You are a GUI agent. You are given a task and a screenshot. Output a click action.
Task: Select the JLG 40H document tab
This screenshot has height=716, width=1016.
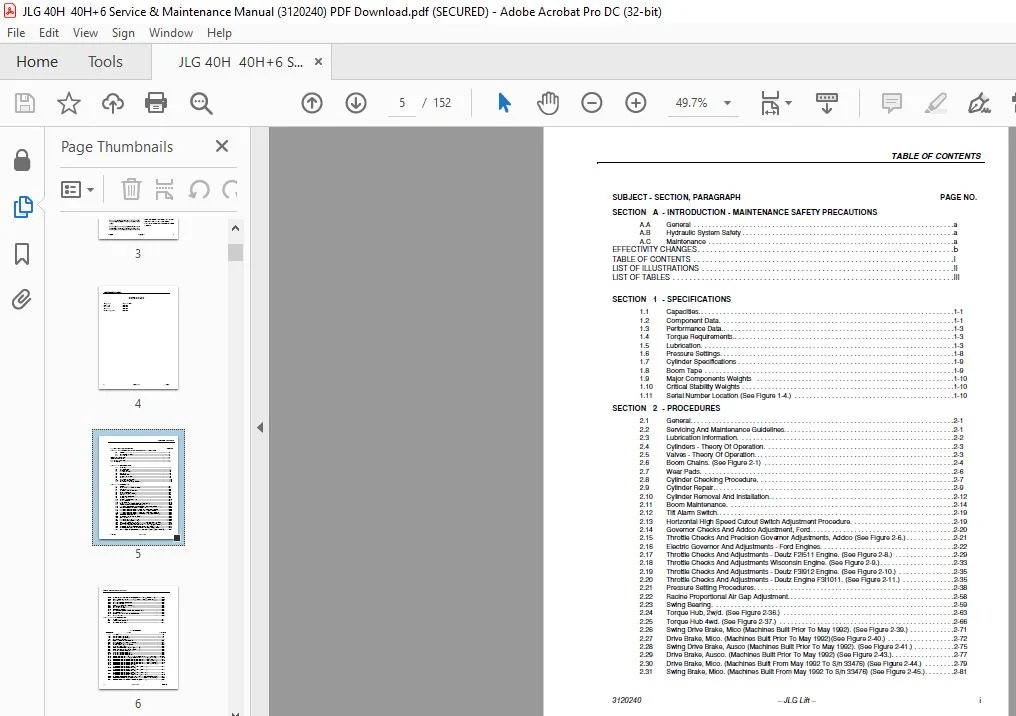[x=240, y=62]
